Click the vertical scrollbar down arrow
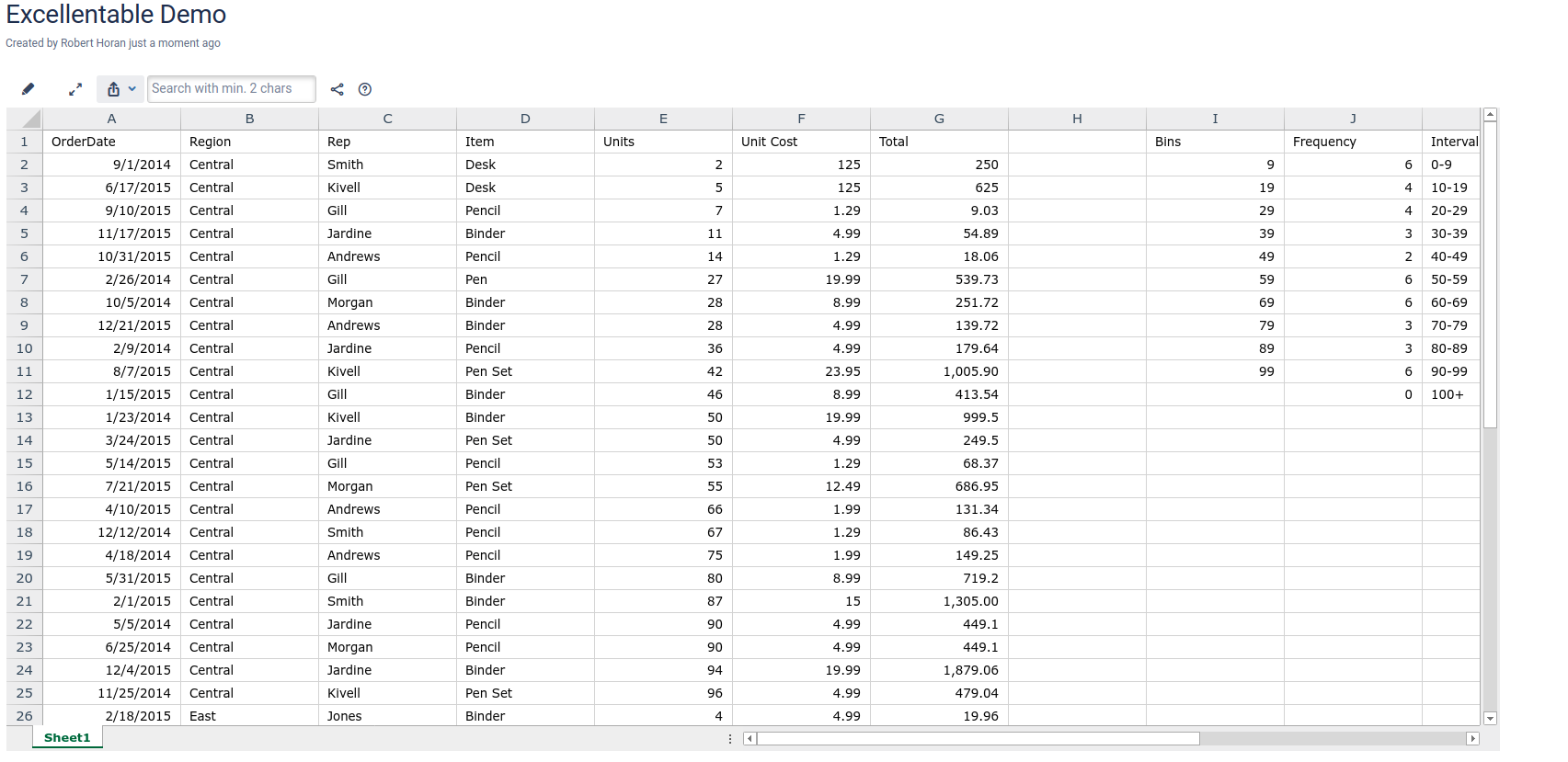 pos(1491,718)
